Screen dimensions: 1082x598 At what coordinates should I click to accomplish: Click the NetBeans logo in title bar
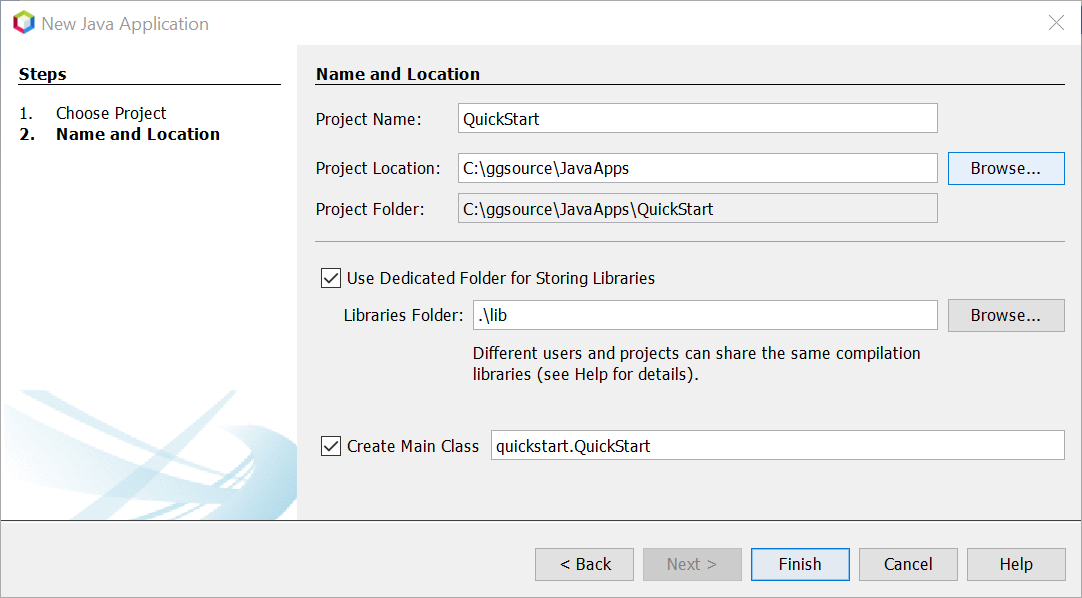[x=23, y=23]
